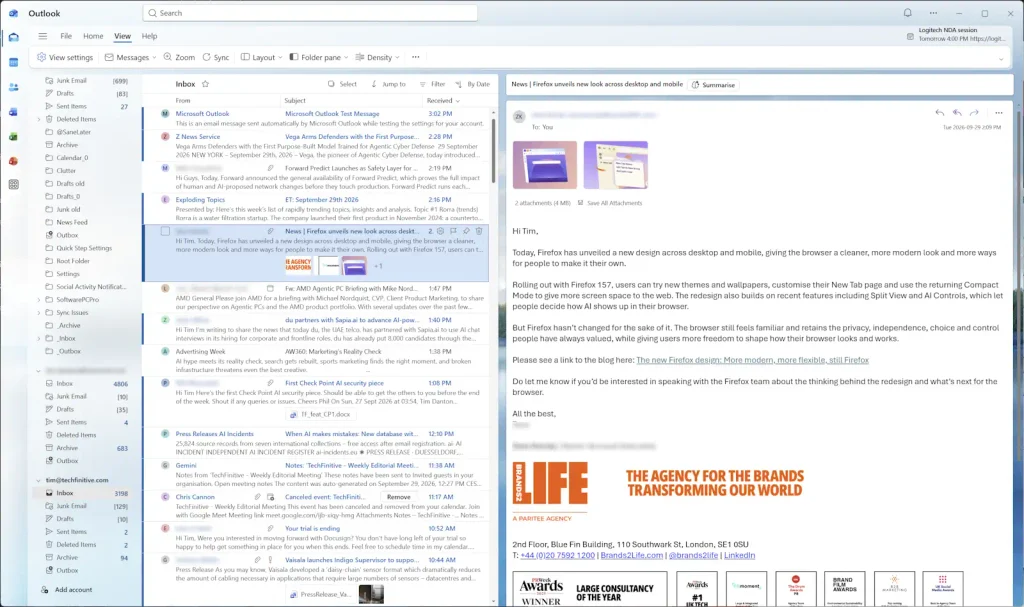Image resolution: width=1024 pixels, height=607 pixels.
Task: Pin the Firefox news email
Action: tap(466, 231)
